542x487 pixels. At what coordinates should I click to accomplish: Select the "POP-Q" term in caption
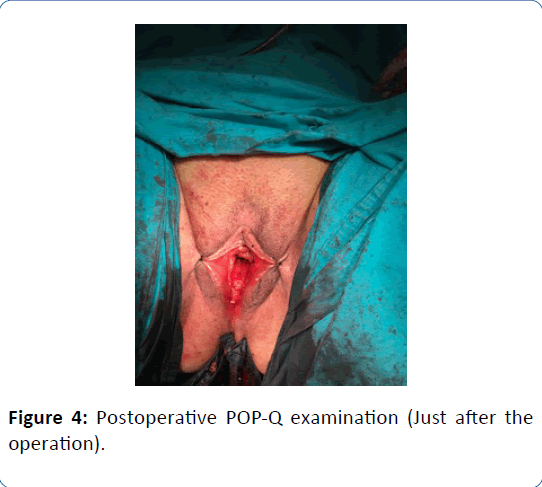254,418
